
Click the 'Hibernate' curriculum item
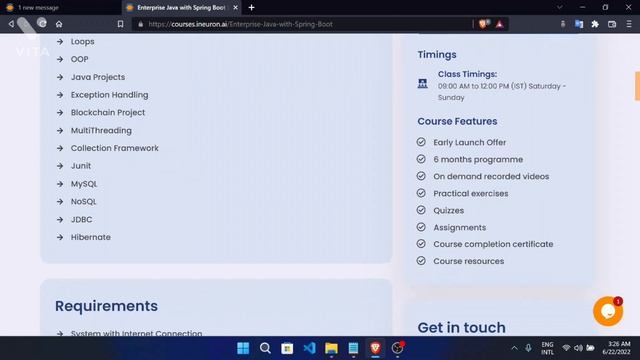91,237
